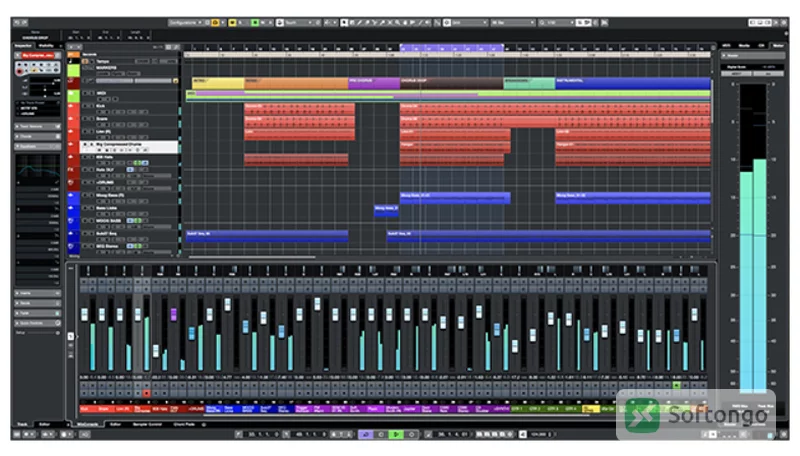Click the record button in transport bar

click(411, 435)
